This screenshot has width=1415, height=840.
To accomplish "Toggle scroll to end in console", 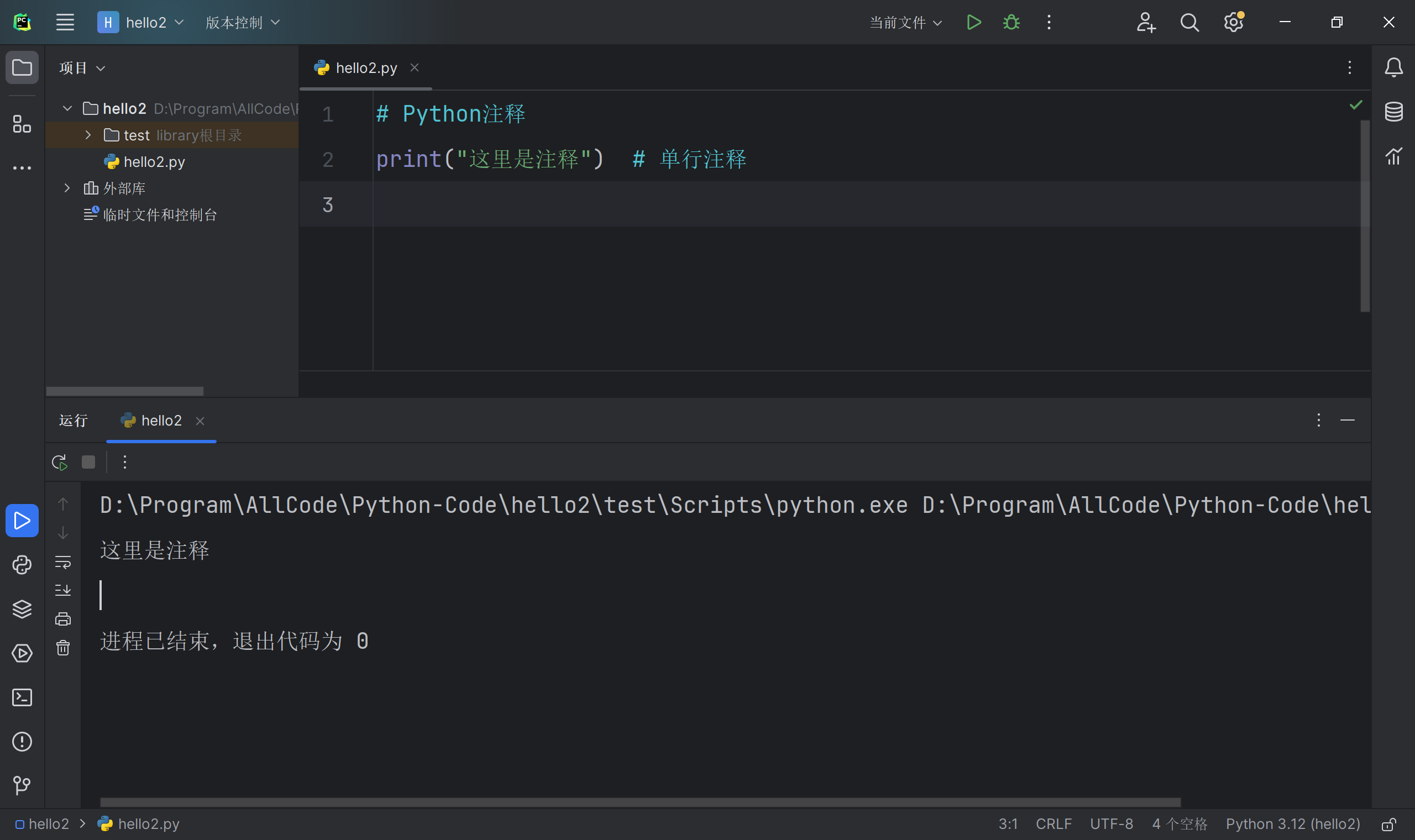I will pos(63,590).
